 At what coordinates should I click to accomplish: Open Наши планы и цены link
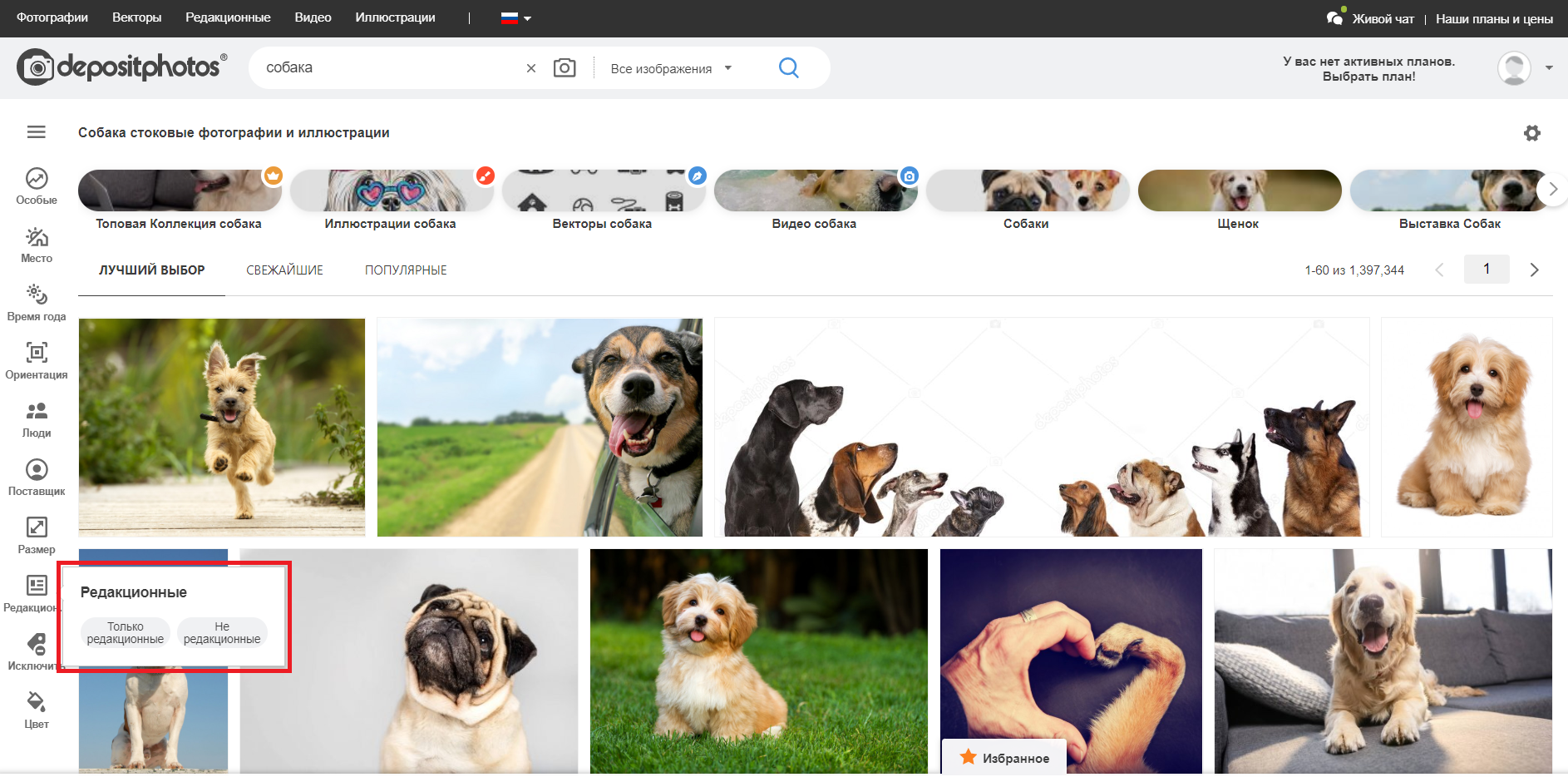point(1494,18)
